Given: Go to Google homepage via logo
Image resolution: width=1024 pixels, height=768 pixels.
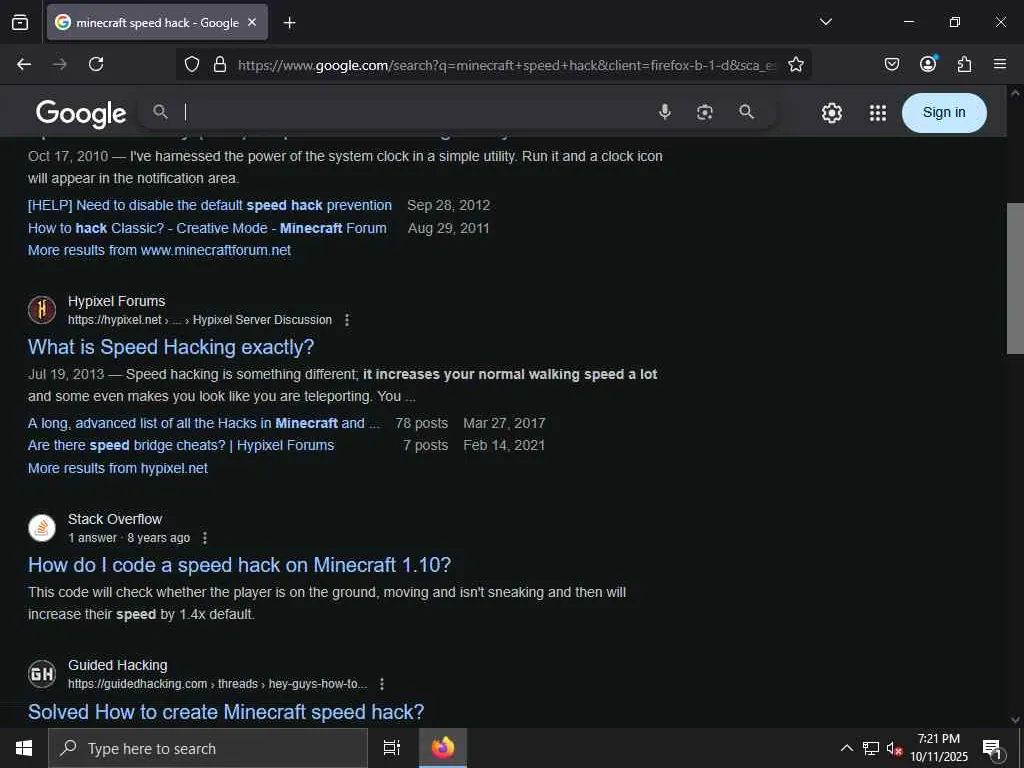Looking at the screenshot, I should pos(81,113).
